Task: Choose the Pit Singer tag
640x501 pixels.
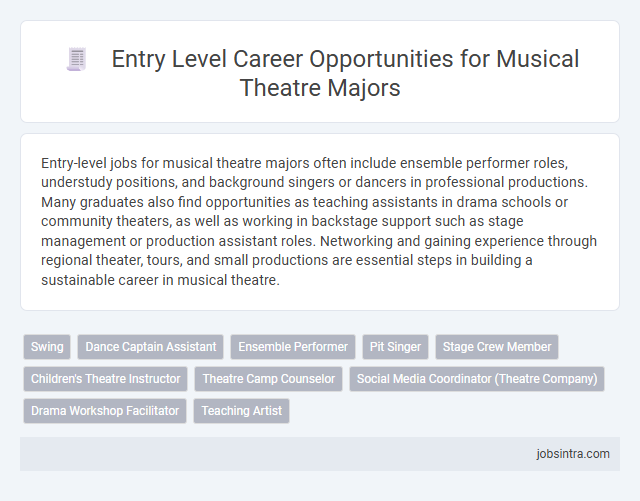Action: point(395,347)
